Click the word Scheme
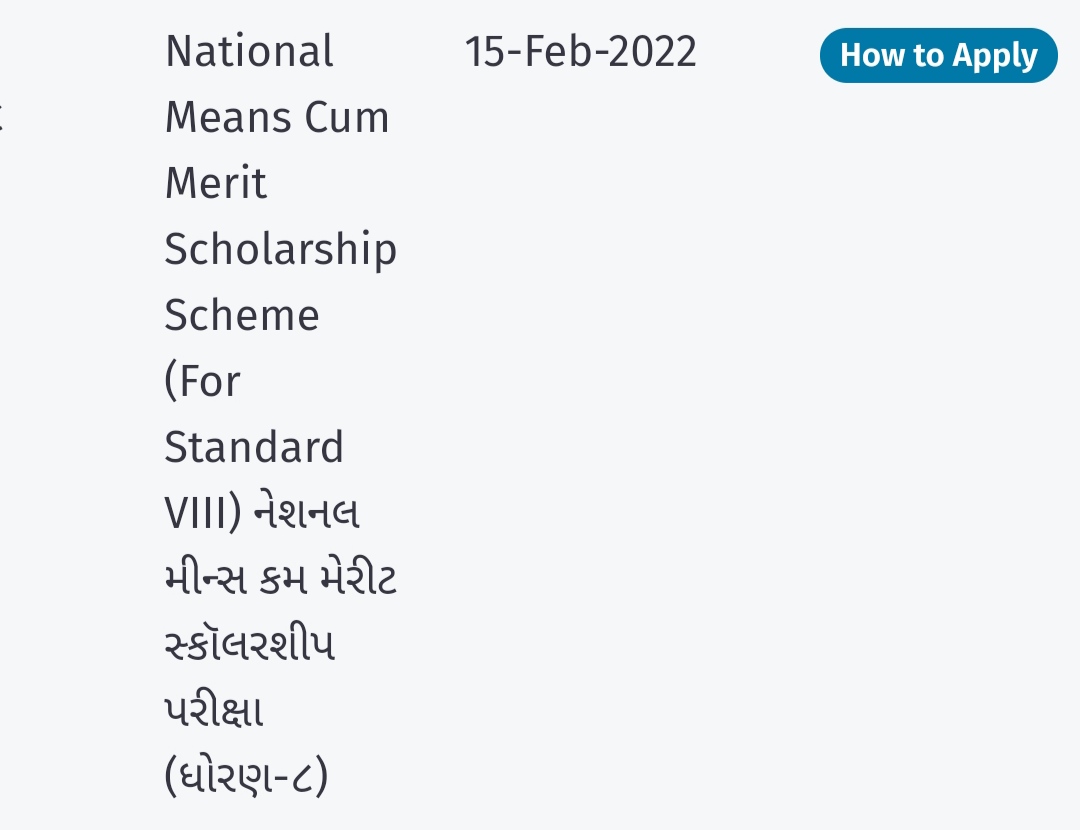The height and width of the screenshot is (830, 1080). pos(242,316)
